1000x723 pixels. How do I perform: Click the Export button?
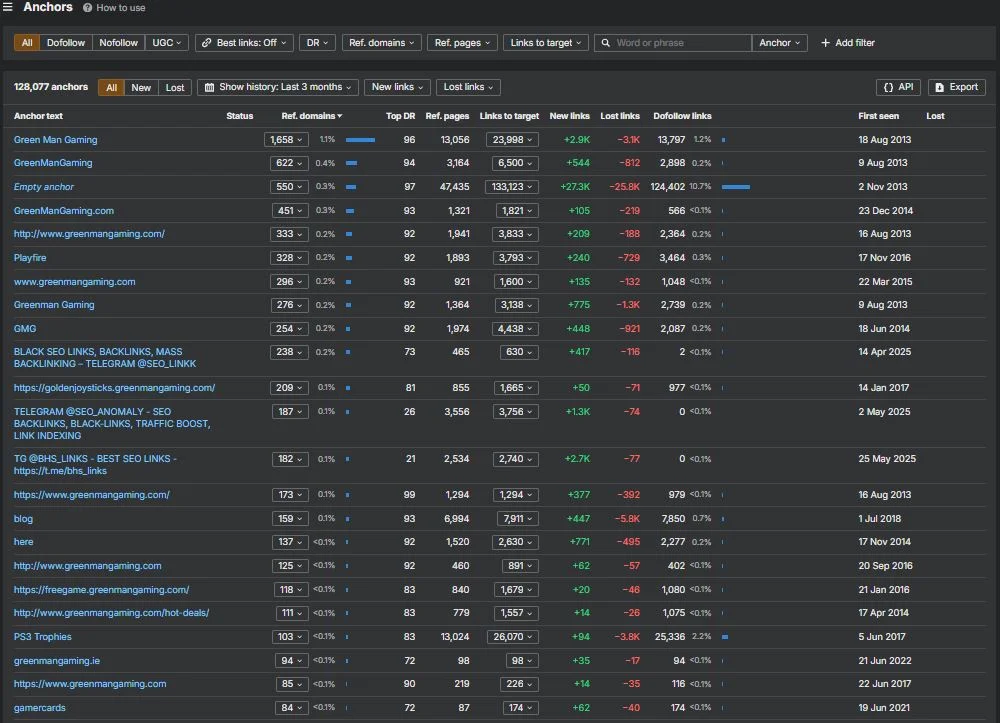957,87
